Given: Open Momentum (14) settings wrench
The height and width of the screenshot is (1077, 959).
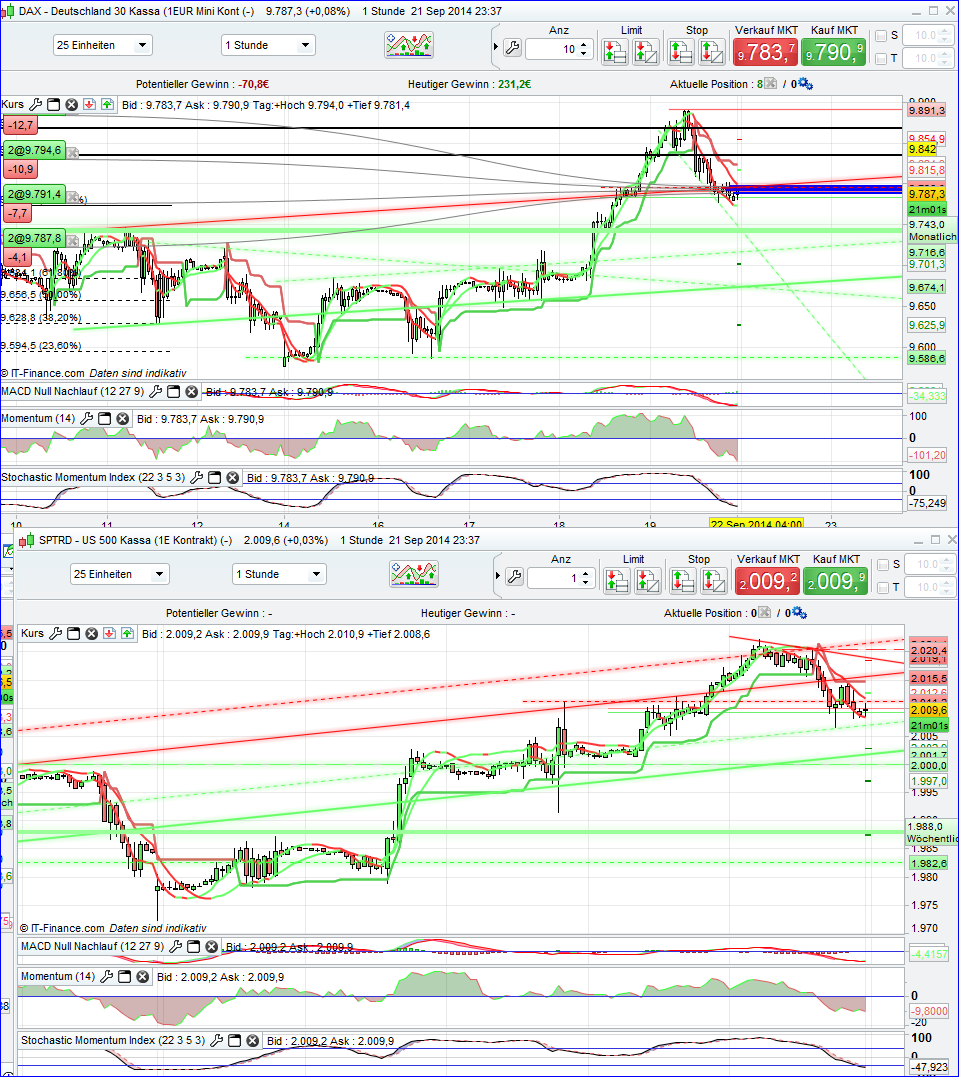Looking at the screenshot, I should pyautogui.click(x=87, y=418).
